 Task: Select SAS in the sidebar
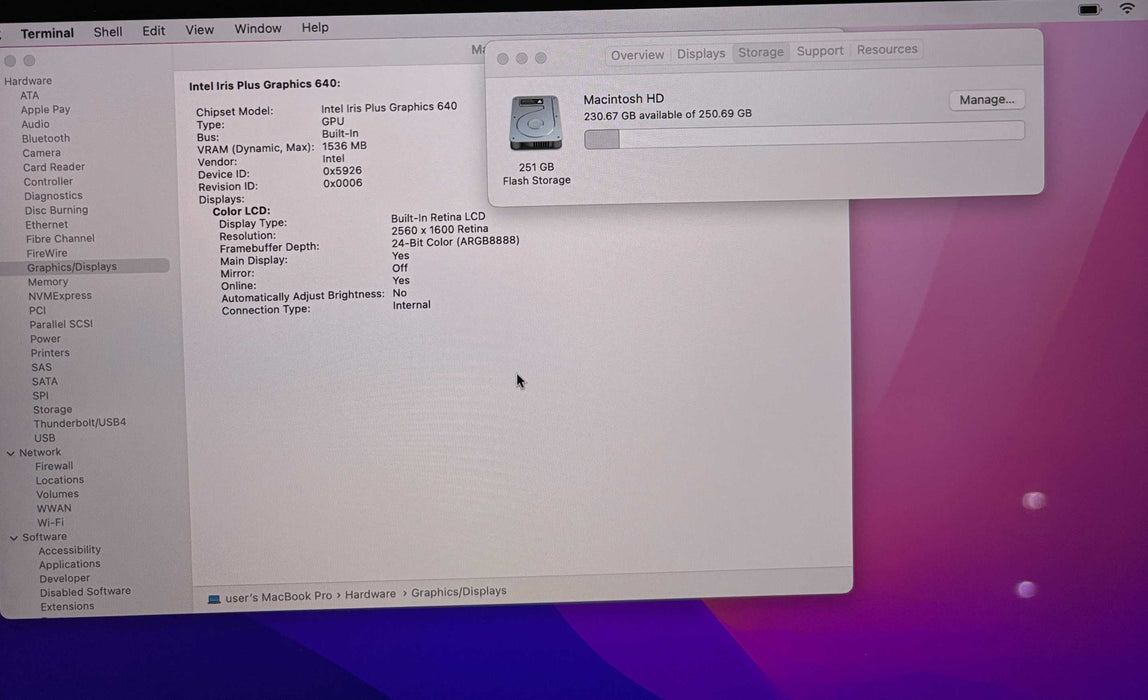click(42, 368)
